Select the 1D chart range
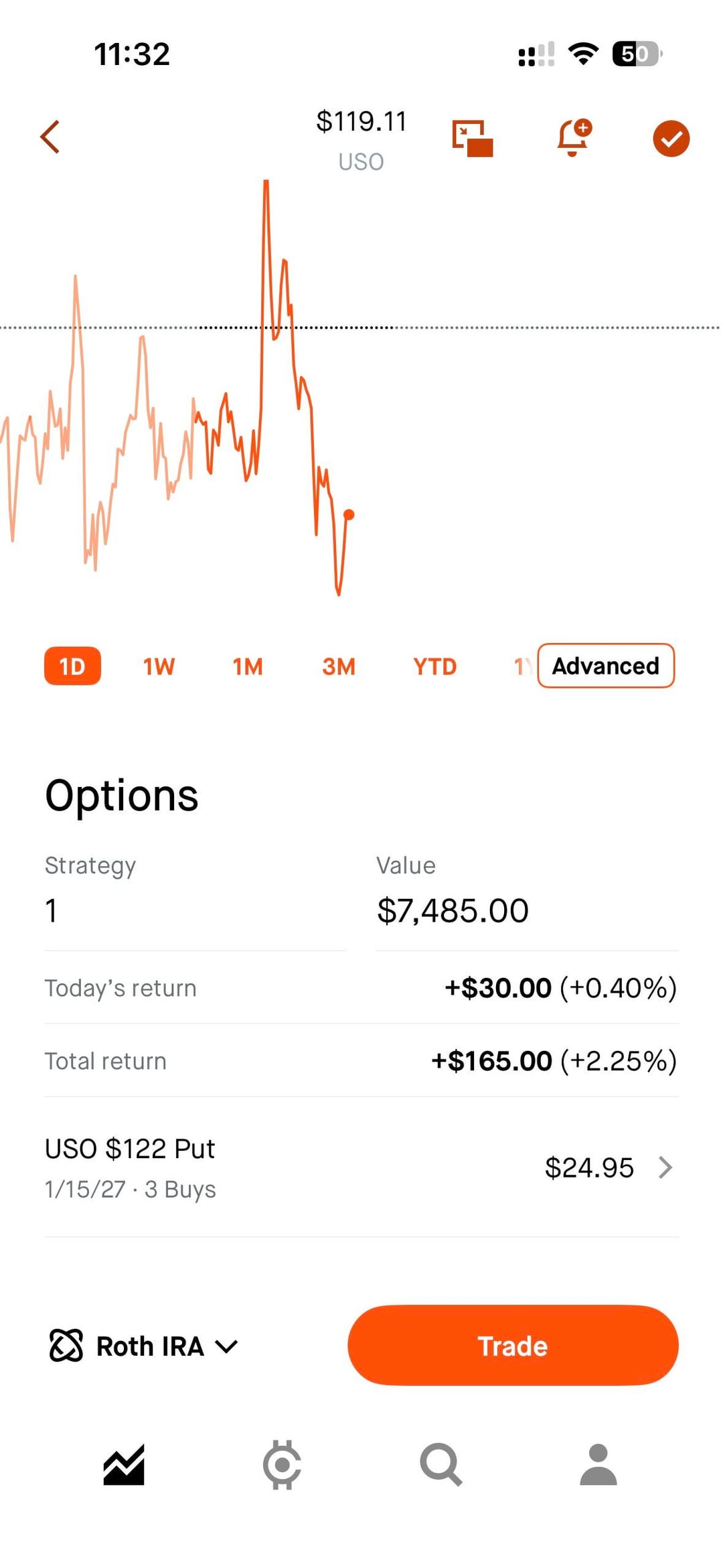The height and width of the screenshot is (1568, 723). pyautogui.click(x=72, y=666)
